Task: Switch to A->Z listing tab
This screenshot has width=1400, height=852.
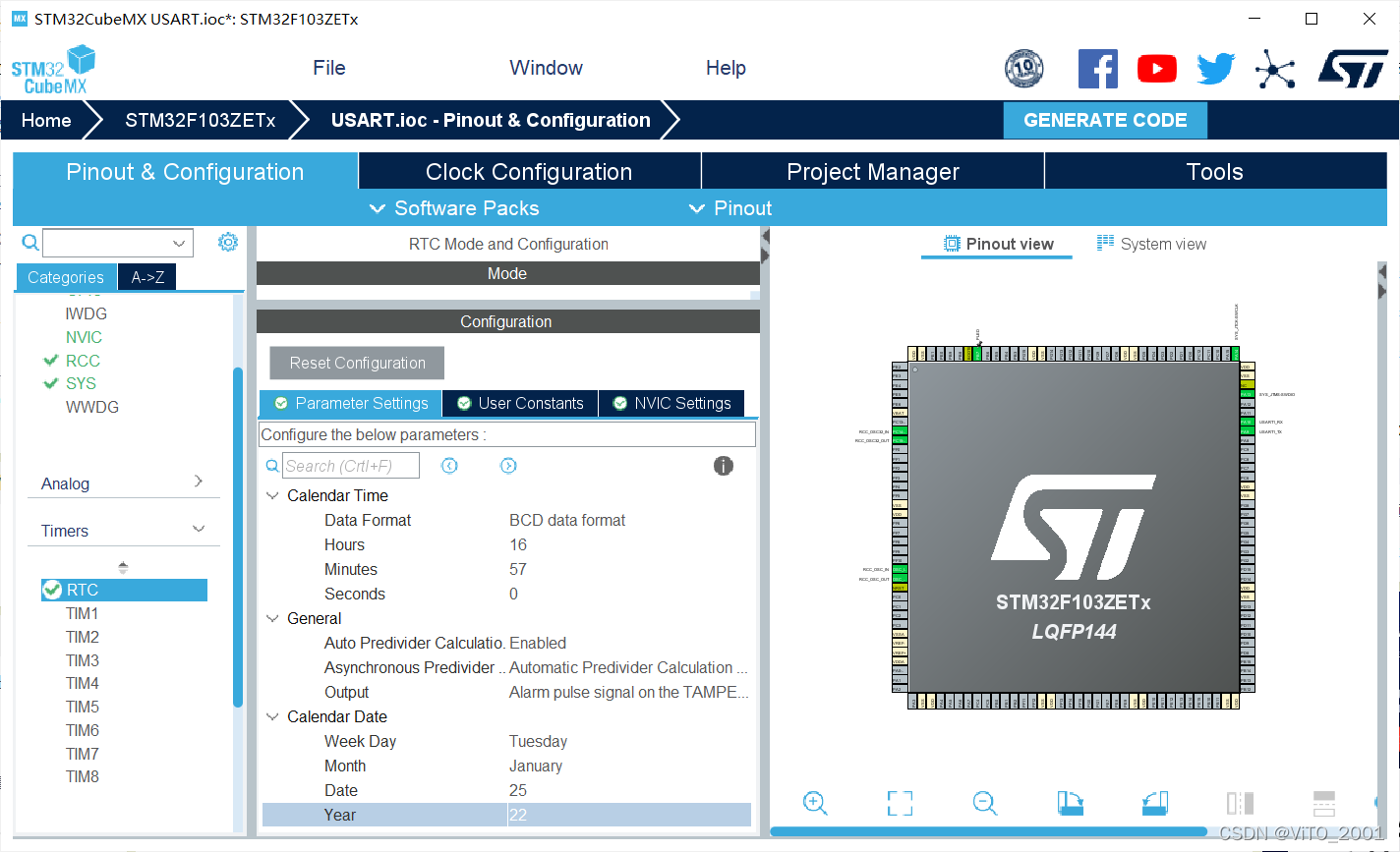Action: [x=147, y=277]
